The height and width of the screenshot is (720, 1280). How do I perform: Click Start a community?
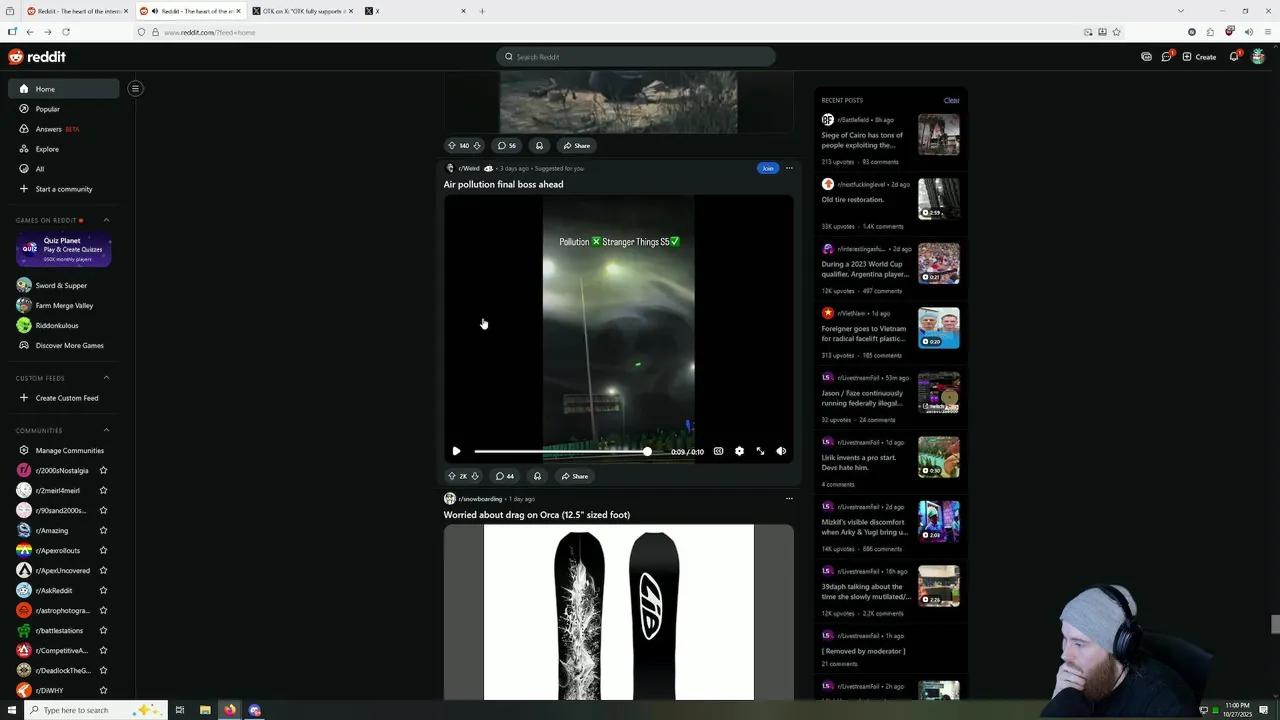pyautogui.click(x=64, y=189)
